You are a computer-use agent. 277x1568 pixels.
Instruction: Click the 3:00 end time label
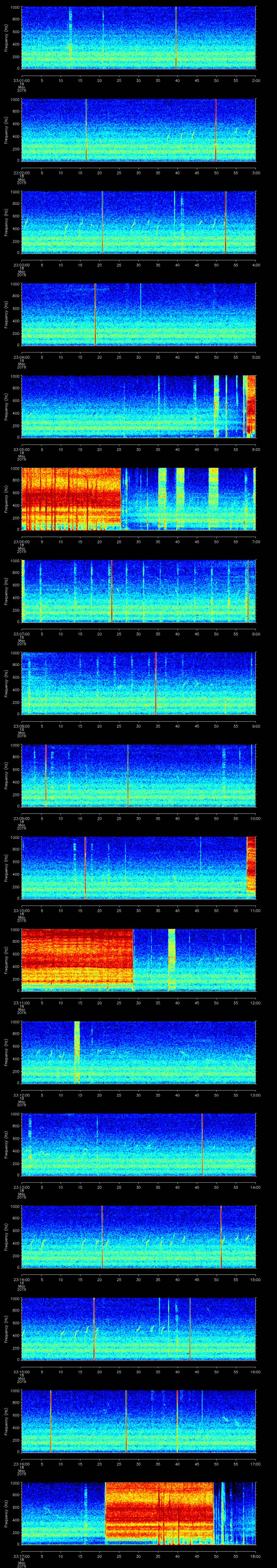[256, 173]
